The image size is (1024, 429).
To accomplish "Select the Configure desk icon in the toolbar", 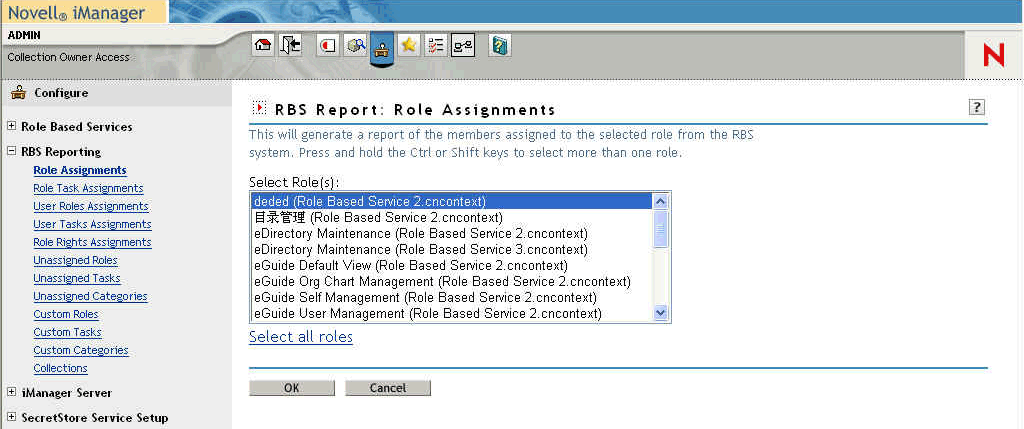I will (x=382, y=48).
